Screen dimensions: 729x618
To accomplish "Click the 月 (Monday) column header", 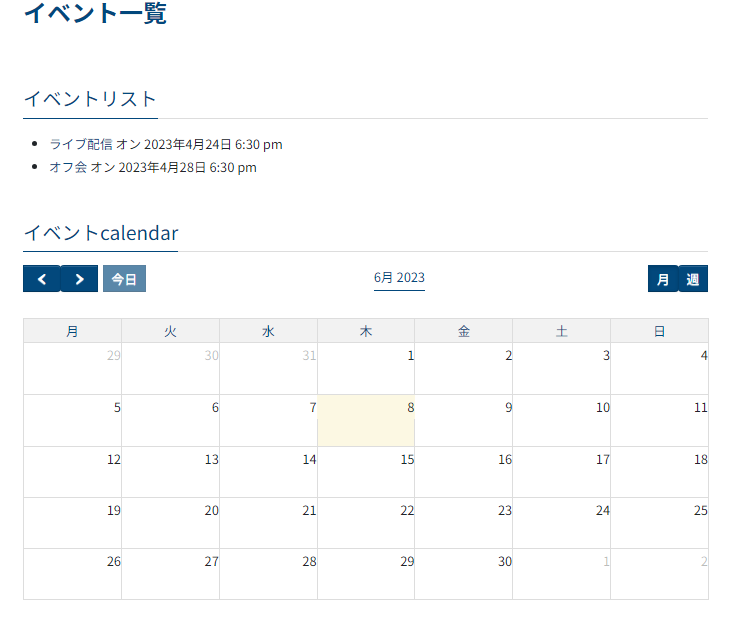I will click(72, 331).
